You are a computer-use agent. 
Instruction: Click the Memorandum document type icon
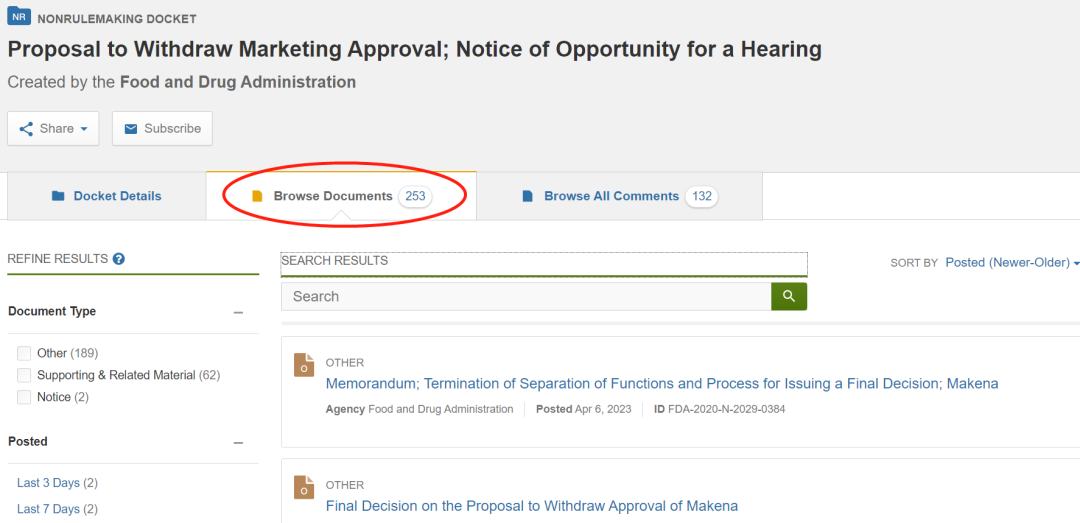tap(304, 364)
